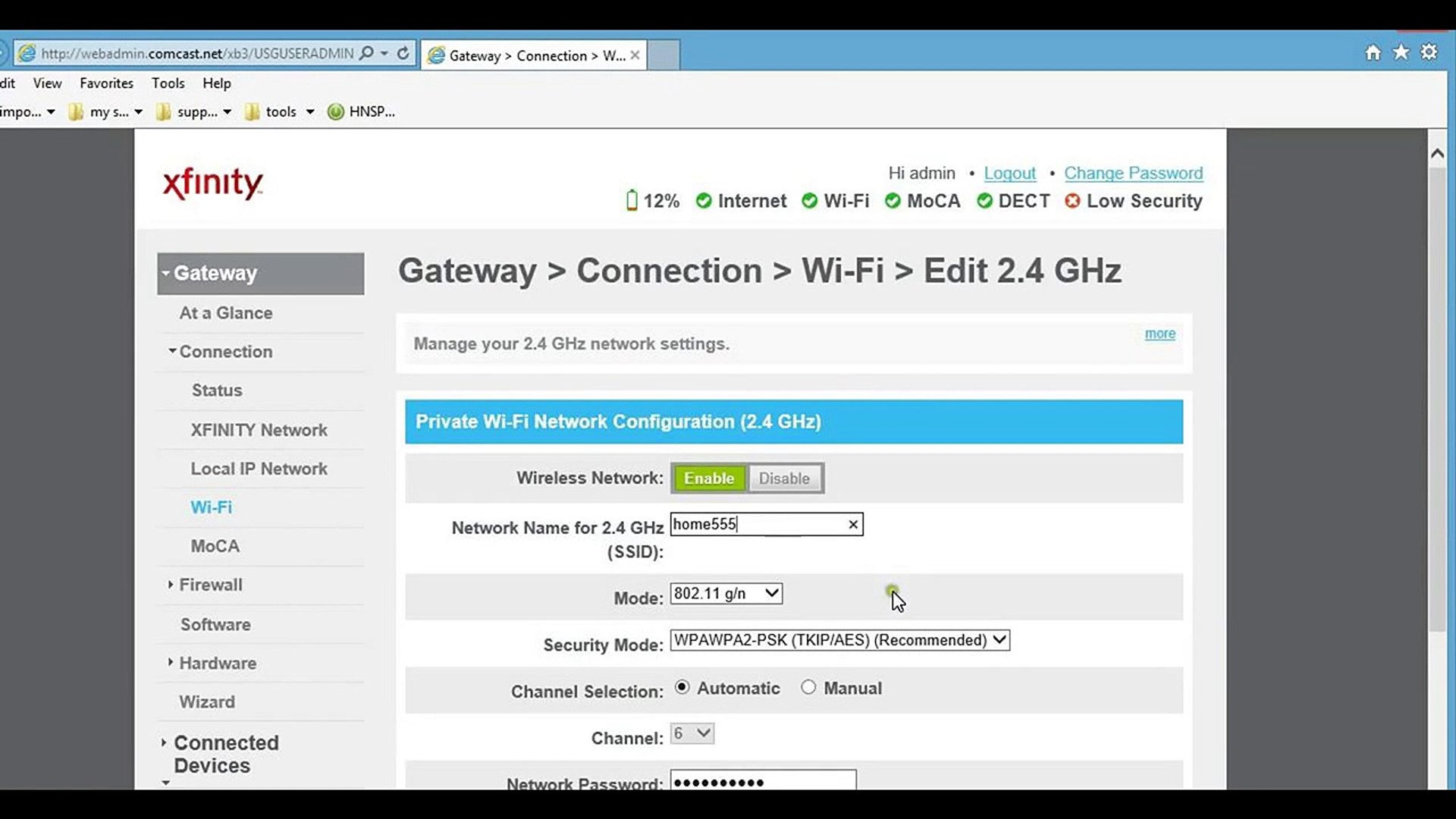Open the supp... bookmarks folder
The image size is (1456, 819).
(193, 112)
